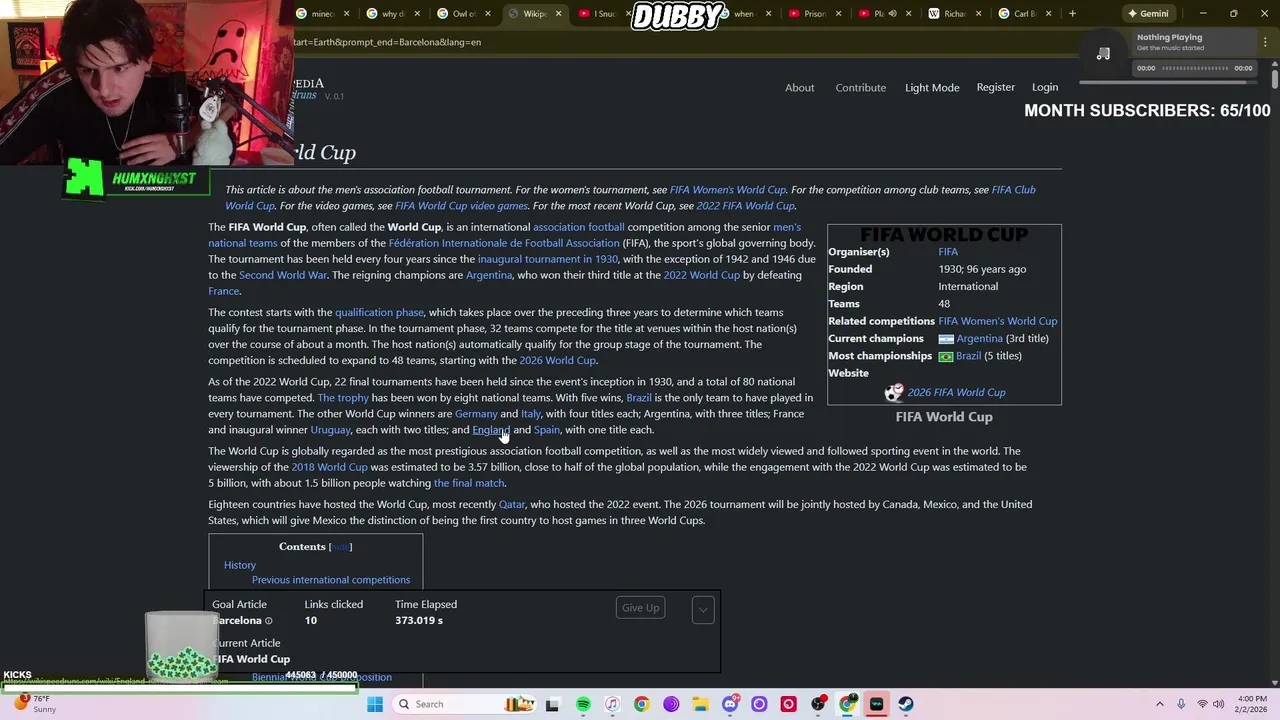Click the info icon beside Barcelona goal

(x=268, y=621)
